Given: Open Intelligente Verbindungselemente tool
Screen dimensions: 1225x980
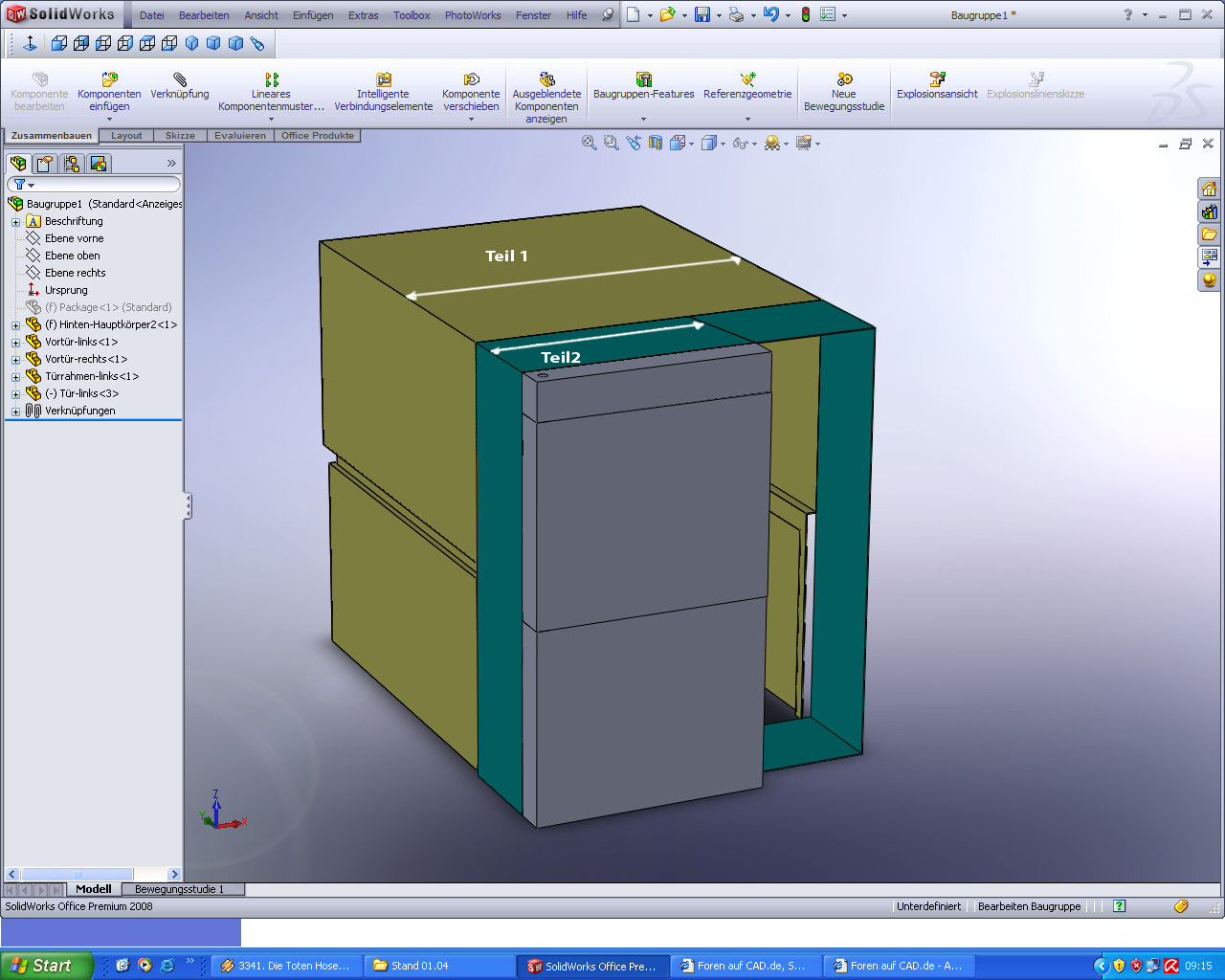Looking at the screenshot, I should point(384,79).
